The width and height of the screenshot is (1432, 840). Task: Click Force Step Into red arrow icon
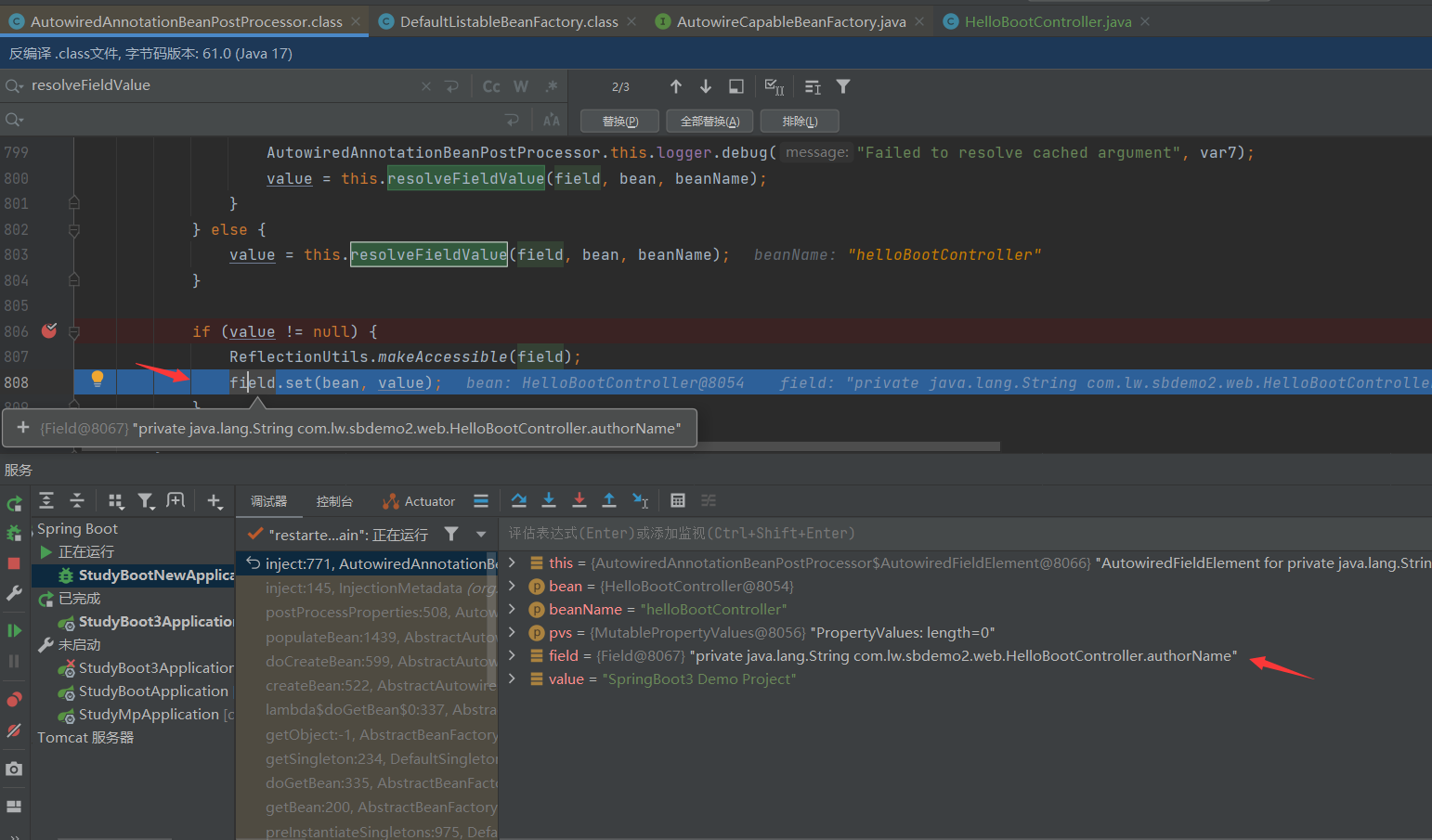(x=579, y=500)
